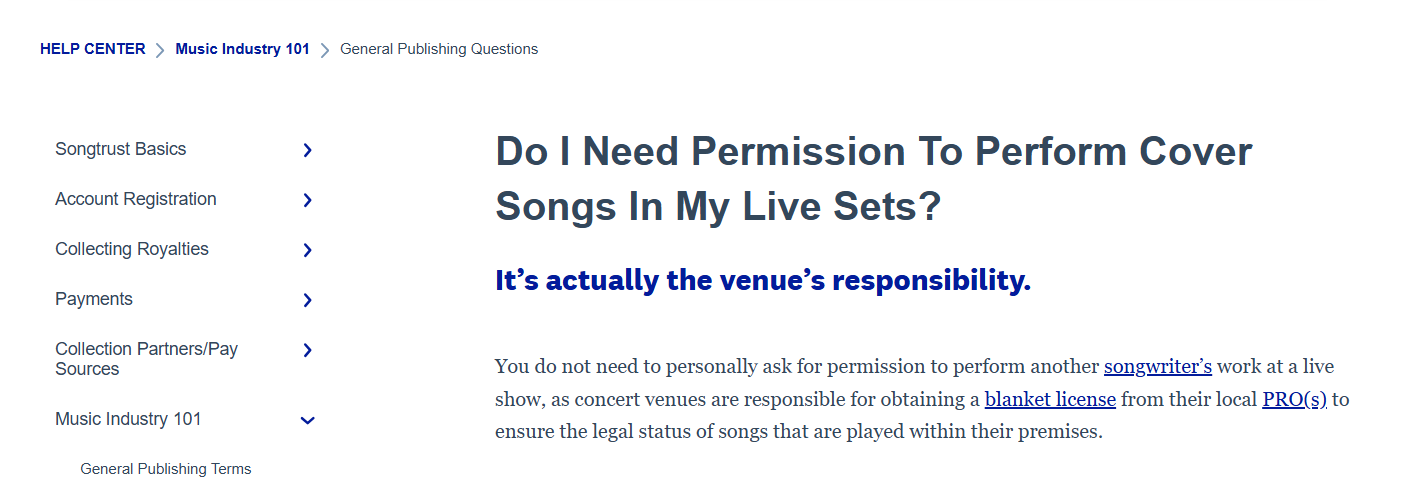Image resolution: width=1410 pixels, height=481 pixels.
Task: Open Payments sidebar category
Action: point(94,299)
